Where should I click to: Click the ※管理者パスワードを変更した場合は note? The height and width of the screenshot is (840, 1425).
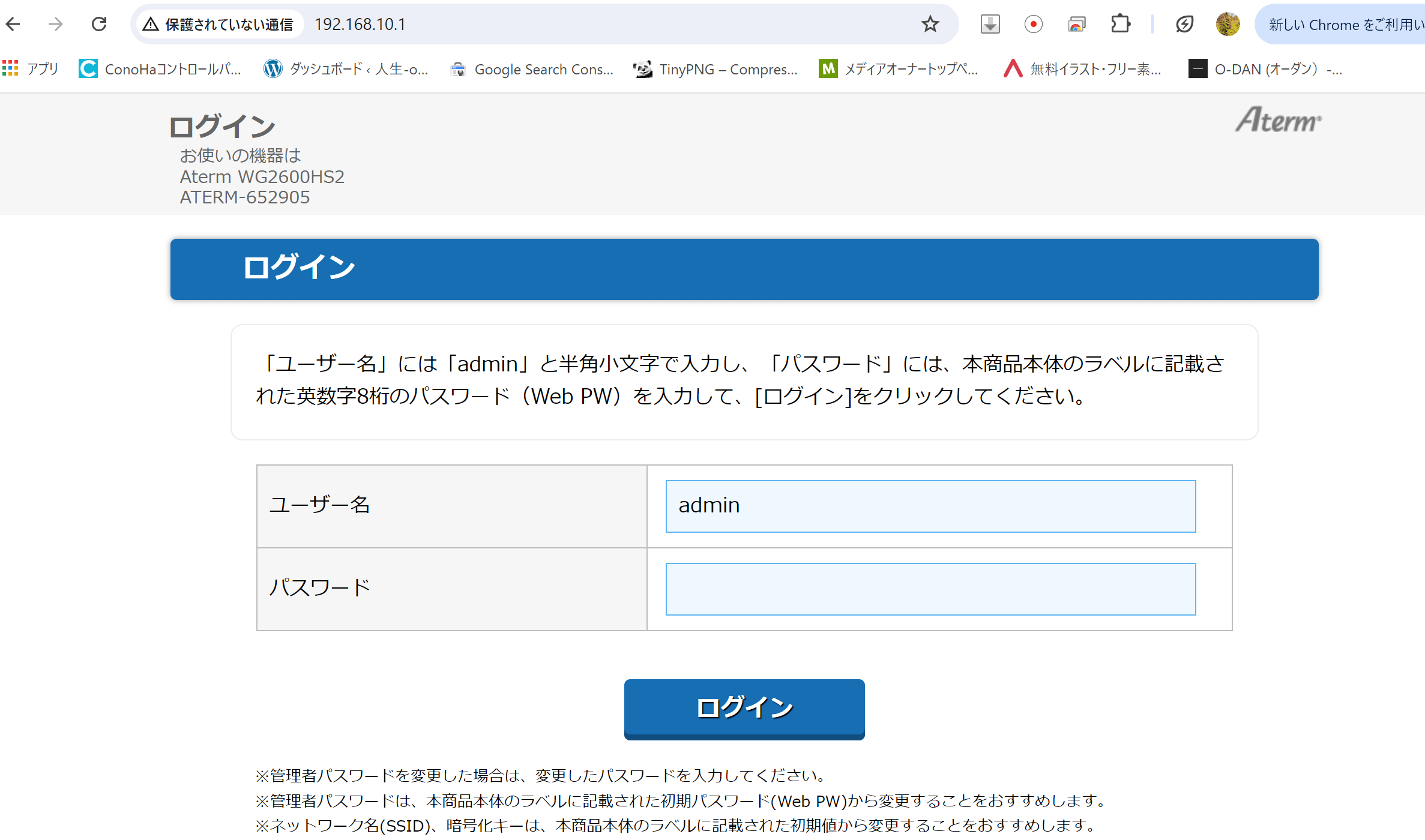coord(542,775)
